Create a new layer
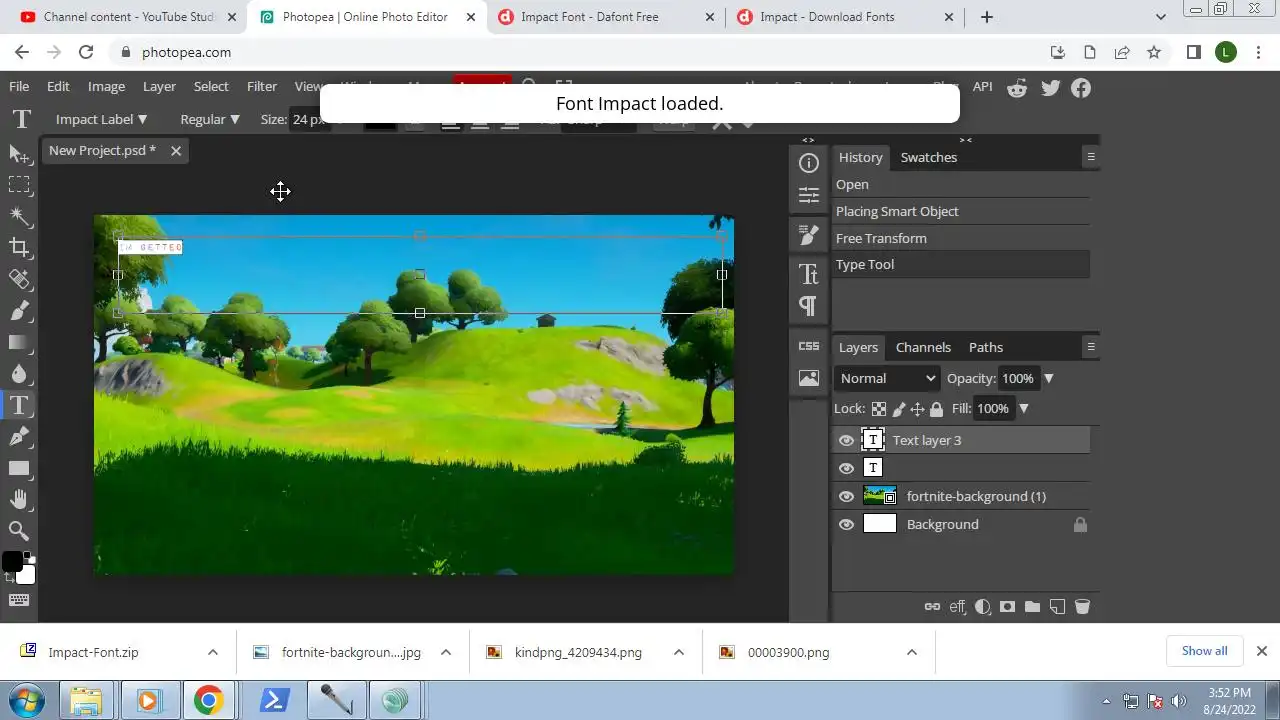1280x720 pixels. (x=1057, y=606)
